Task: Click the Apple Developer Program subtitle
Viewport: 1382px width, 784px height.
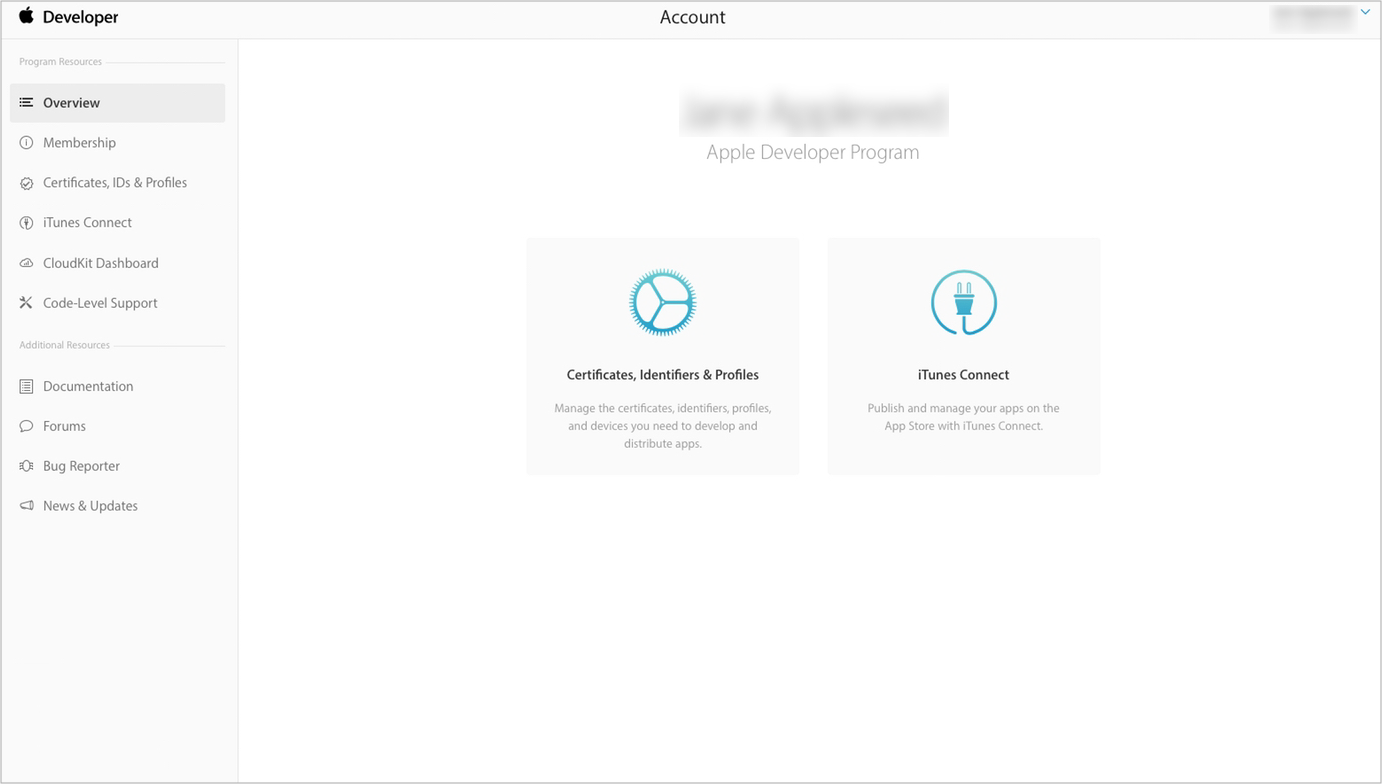Action: coord(813,152)
